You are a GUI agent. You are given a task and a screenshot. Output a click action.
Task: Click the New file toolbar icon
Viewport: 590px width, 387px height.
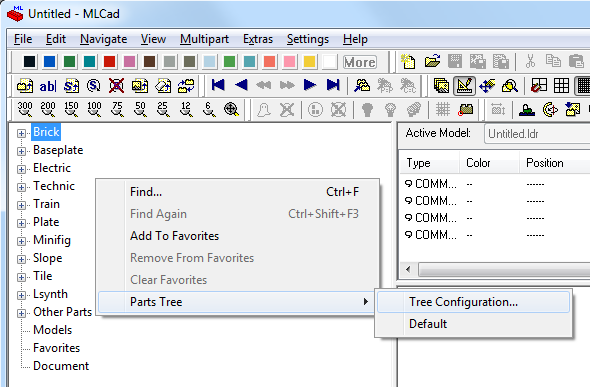[408, 62]
